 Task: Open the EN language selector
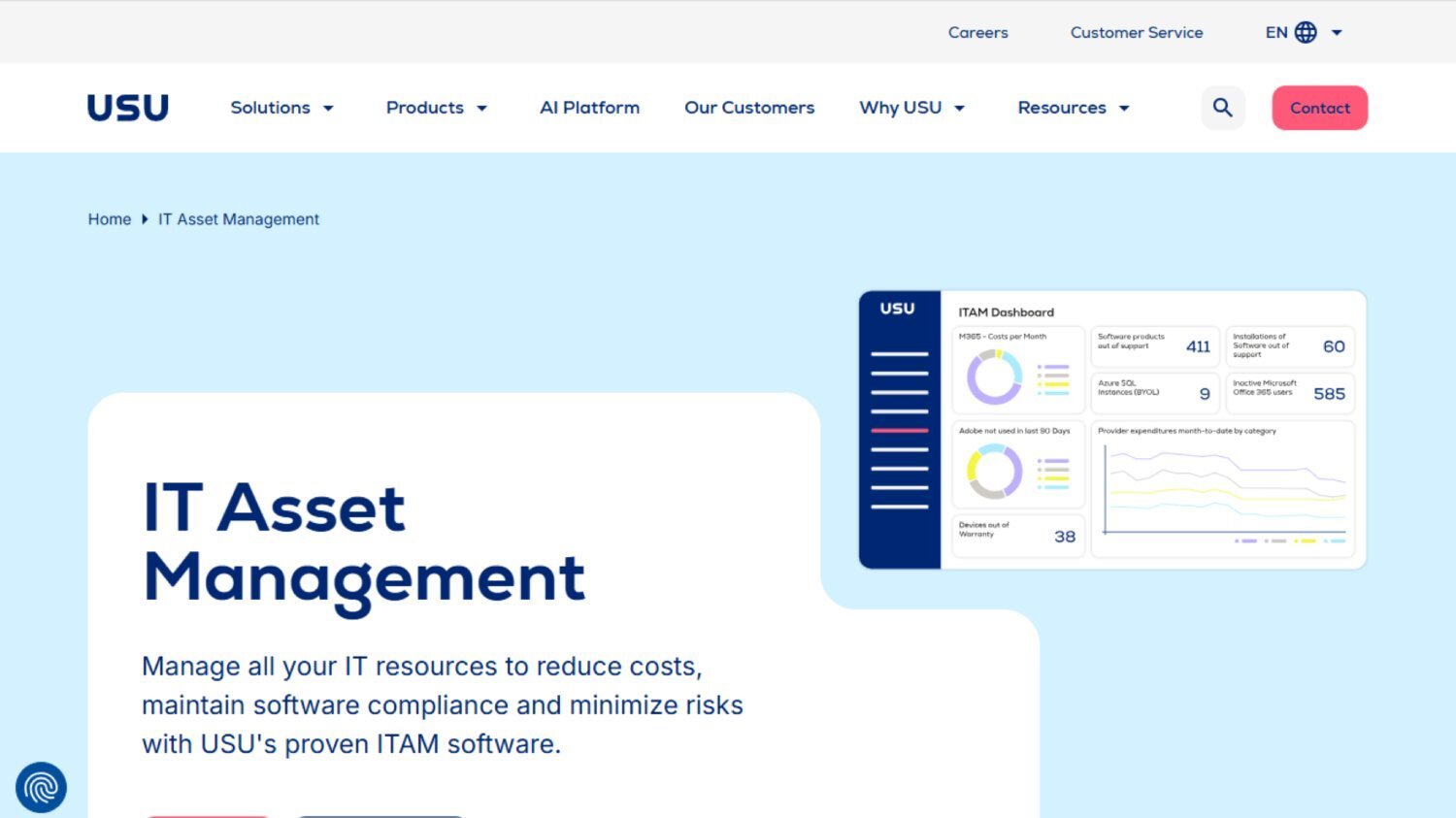tap(1277, 32)
